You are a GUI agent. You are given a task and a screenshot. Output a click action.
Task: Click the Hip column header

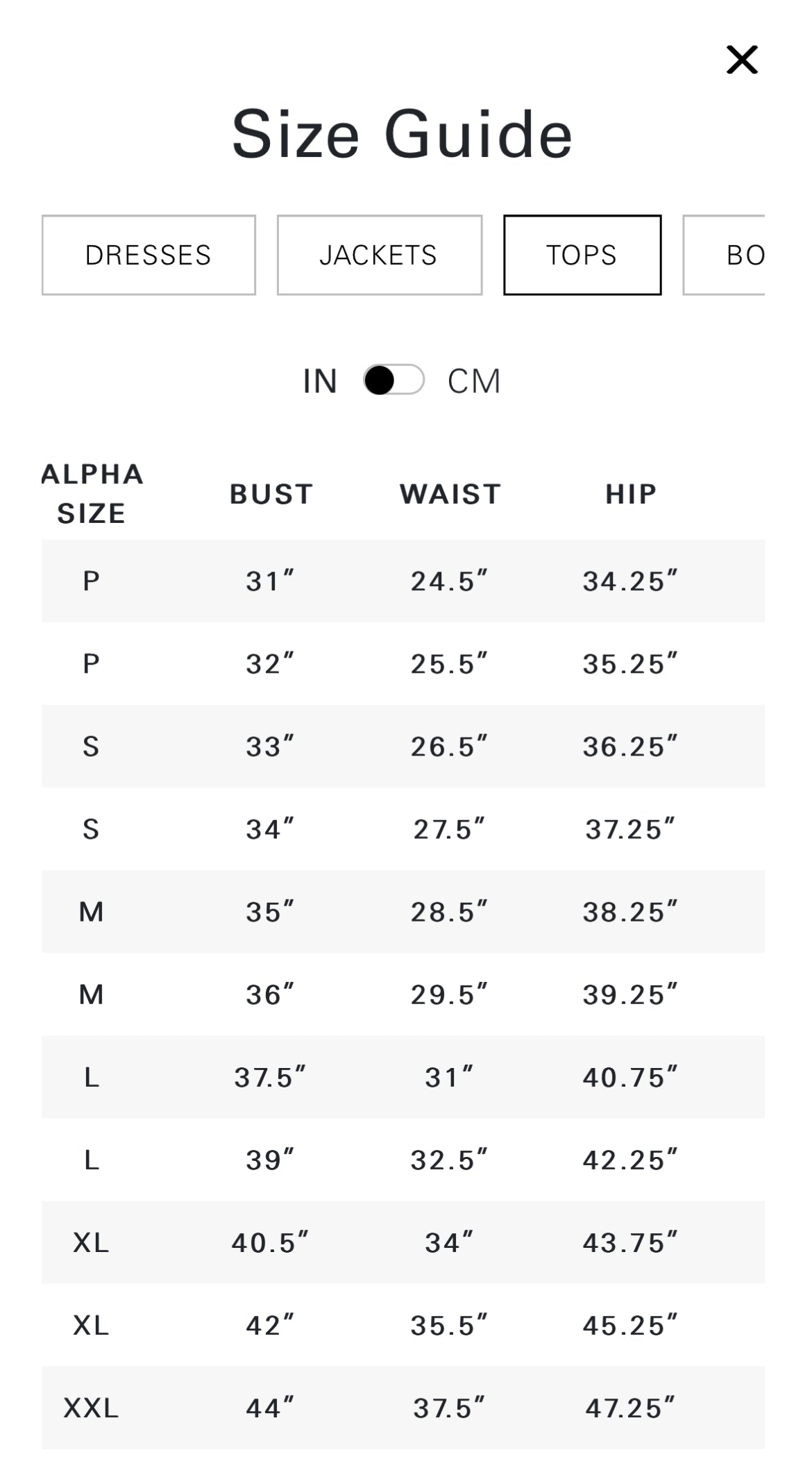point(630,494)
